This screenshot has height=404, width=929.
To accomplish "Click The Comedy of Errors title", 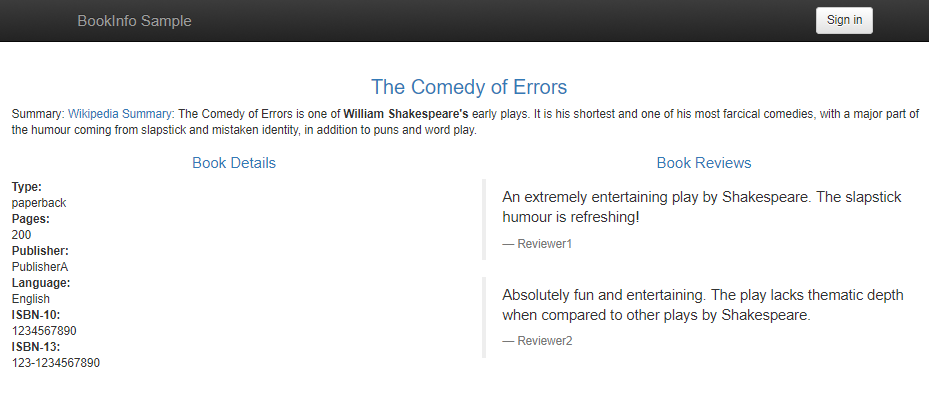I will tap(469, 87).
